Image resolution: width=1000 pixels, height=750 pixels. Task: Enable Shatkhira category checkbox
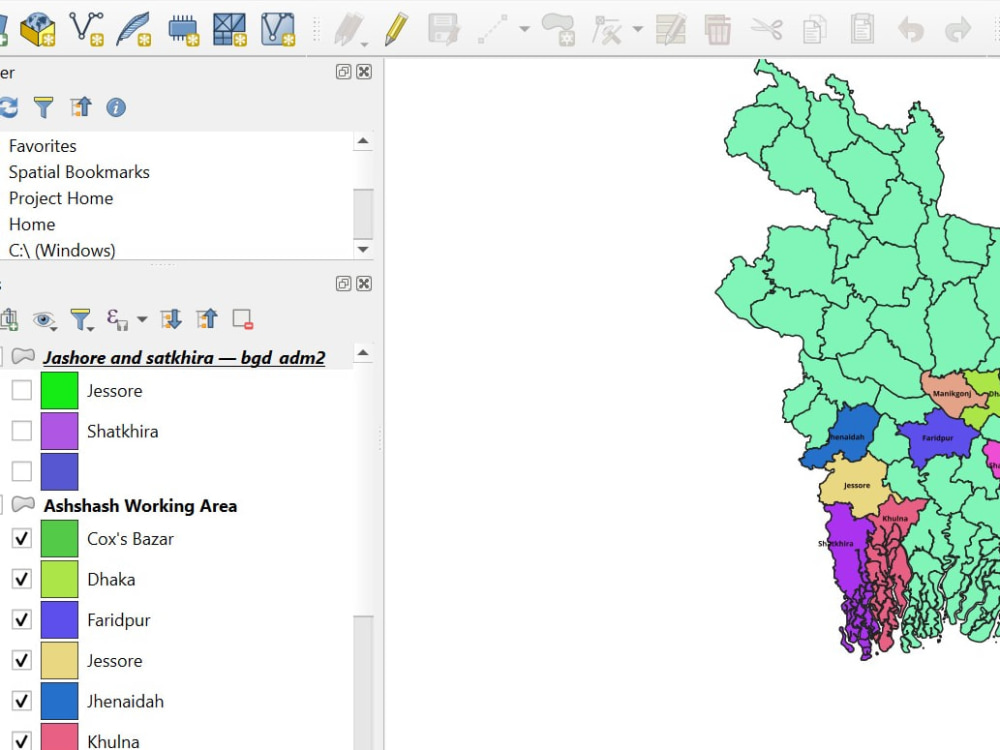[22, 430]
